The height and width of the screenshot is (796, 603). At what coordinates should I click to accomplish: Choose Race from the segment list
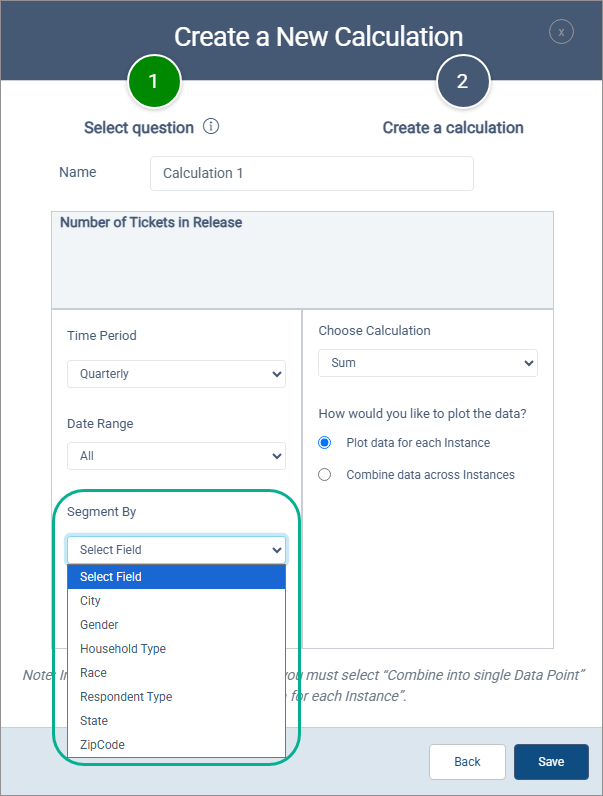click(93, 673)
